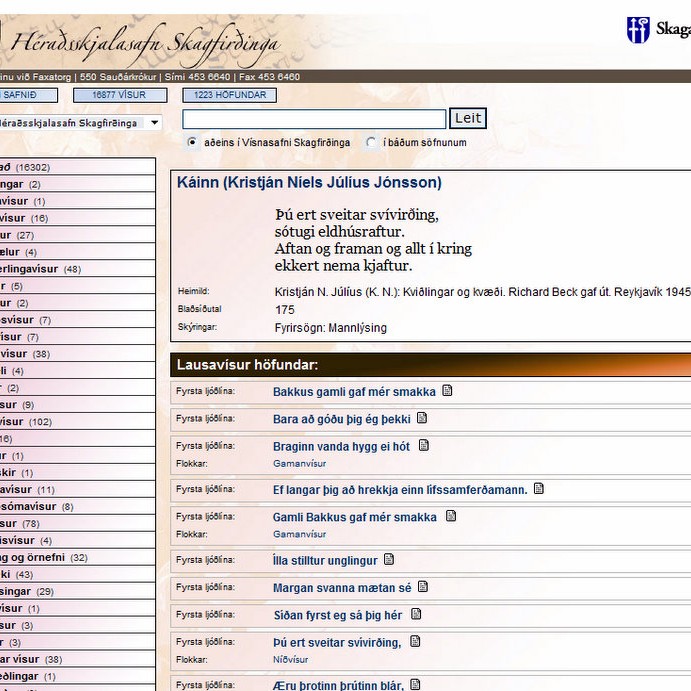Click the Níðvísur category link
The width and height of the screenshot is (691, 691).
[x=290, y=660]
